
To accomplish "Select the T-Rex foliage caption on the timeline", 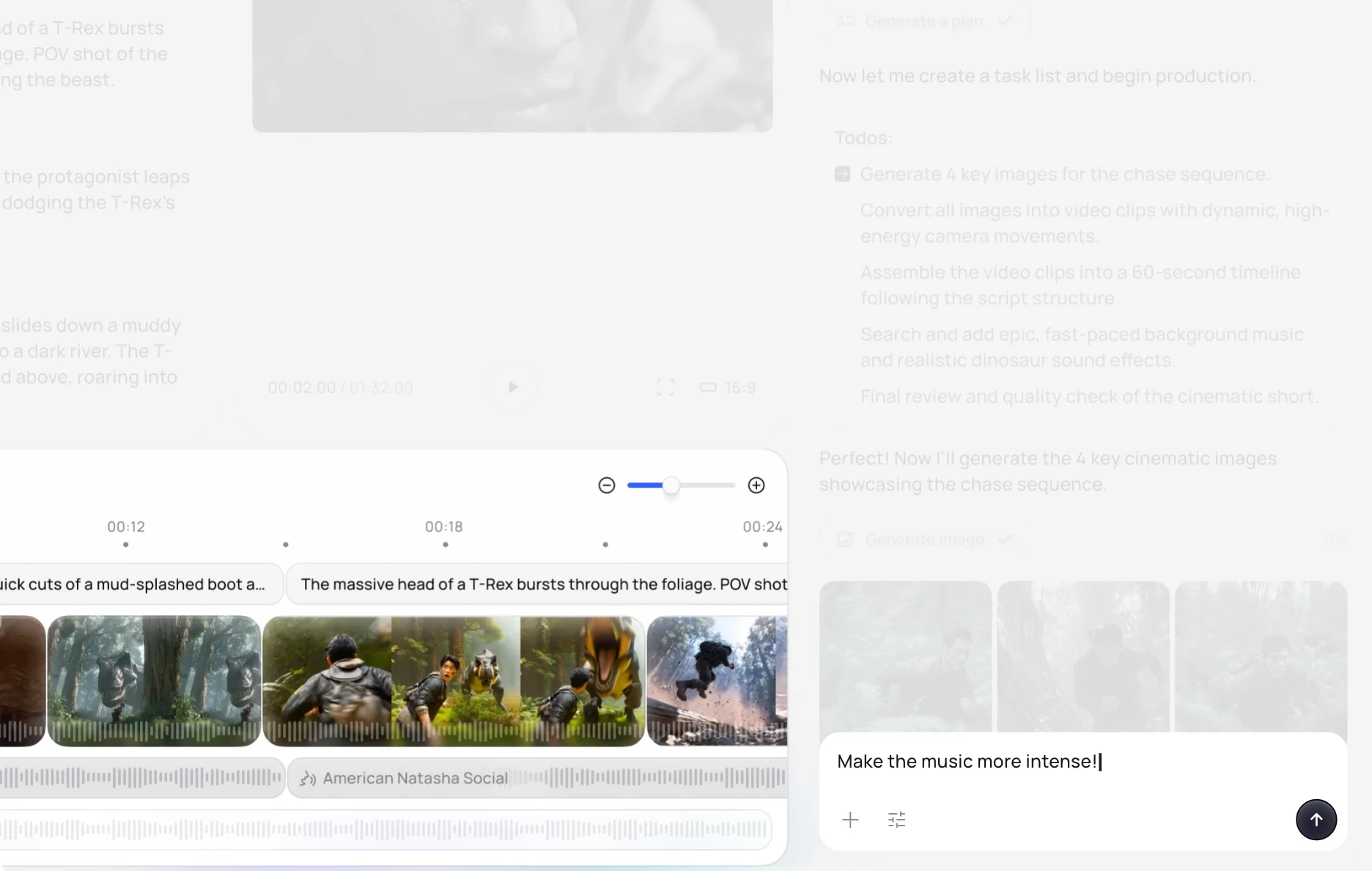I will (542, 584).
